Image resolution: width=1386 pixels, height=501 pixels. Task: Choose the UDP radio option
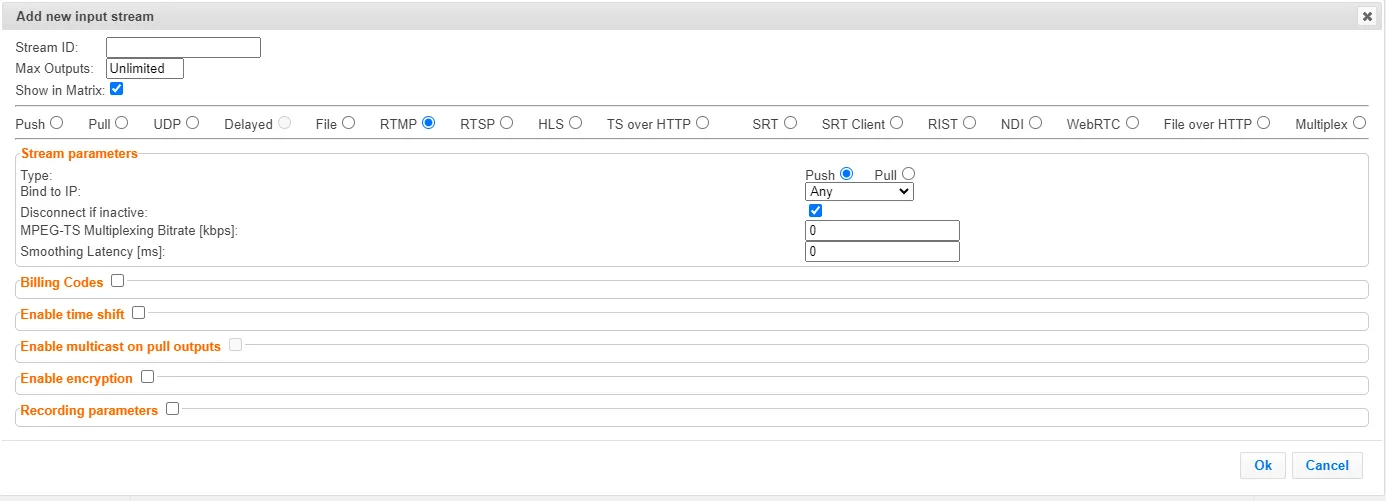click(192, 123)
